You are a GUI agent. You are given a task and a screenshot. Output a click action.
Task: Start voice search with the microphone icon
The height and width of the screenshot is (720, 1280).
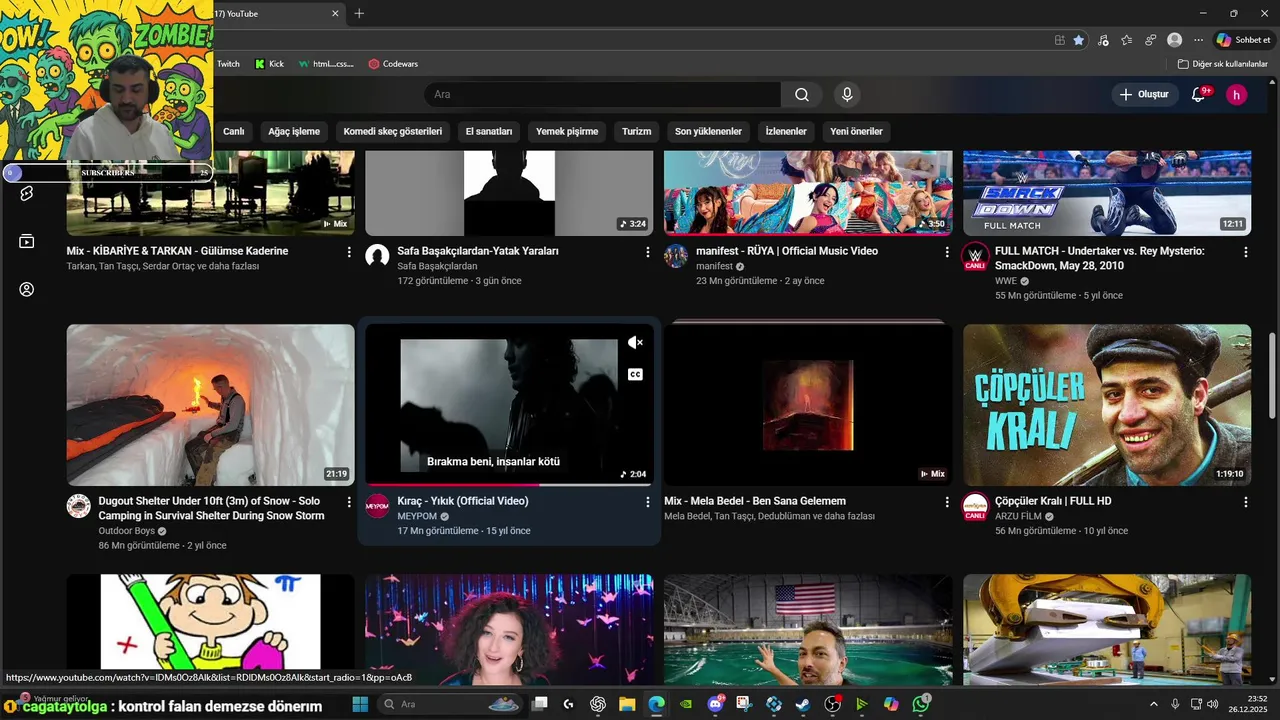847,94
